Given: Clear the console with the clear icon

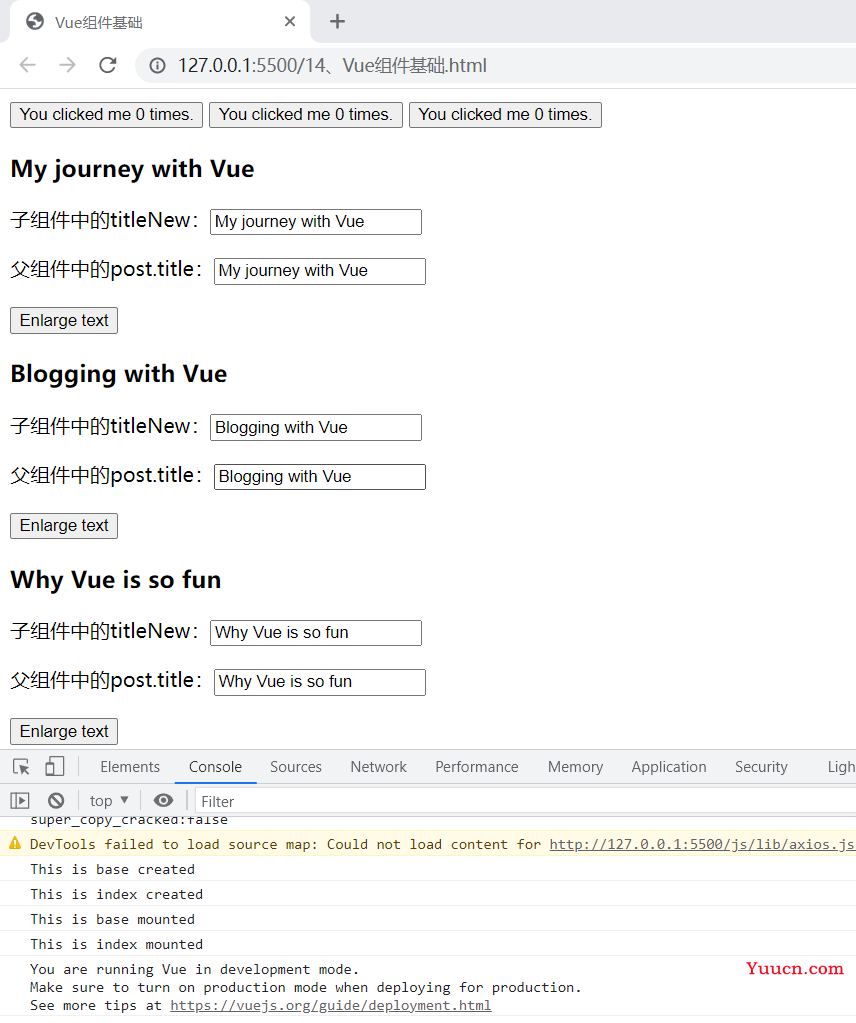Looking at the screenshot, I should coord(56,800).
